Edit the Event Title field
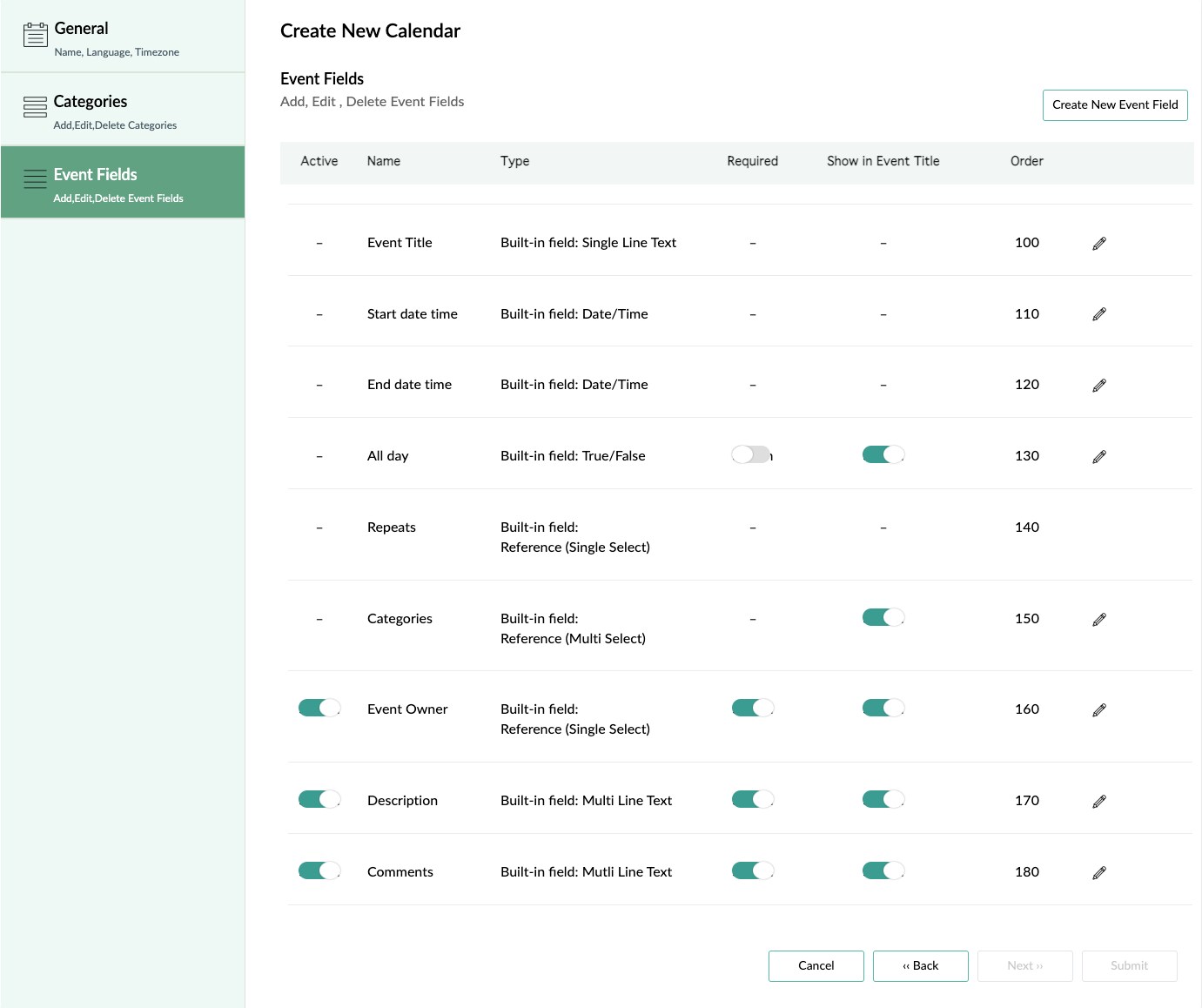The width and height of the screenshot is (1202, 1008). pyautogui.click(x=1098, y=243)
